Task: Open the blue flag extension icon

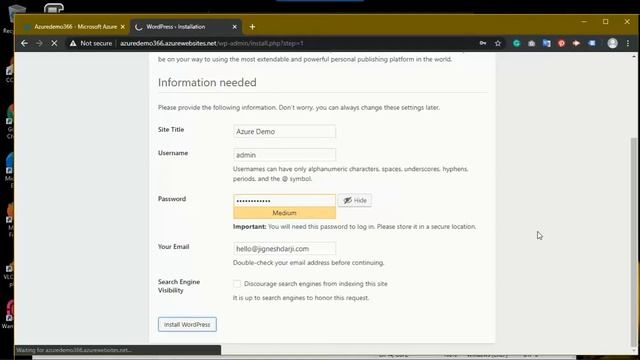Action: point(591,43)
